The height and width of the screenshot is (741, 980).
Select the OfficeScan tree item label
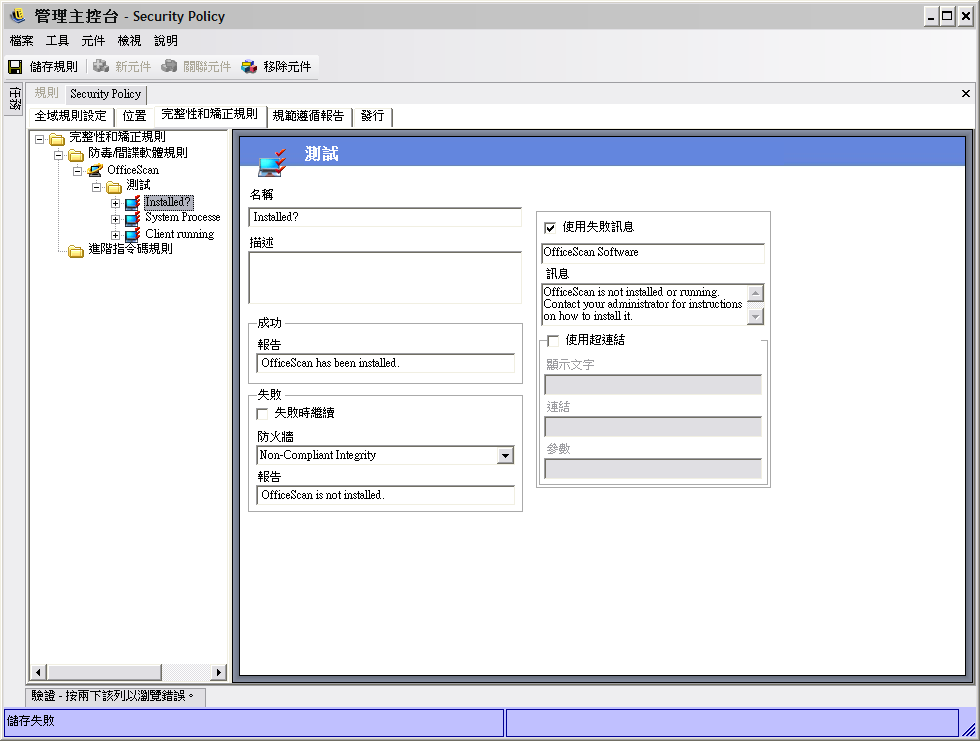pos(133,170)
